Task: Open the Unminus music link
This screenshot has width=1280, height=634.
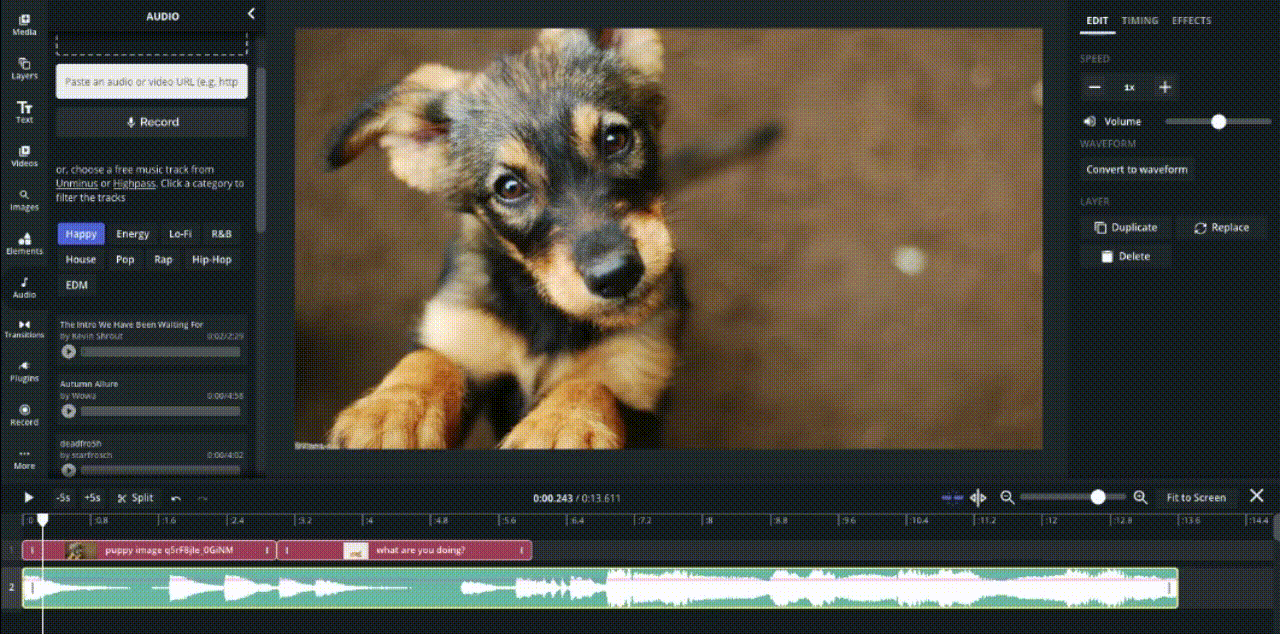Action: 77,184
